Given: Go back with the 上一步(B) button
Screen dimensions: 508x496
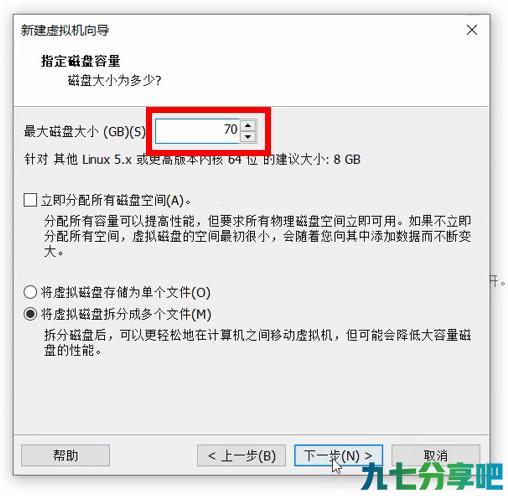Looking at the screenshot, I should pyautogui.click(x=241, y=455).
